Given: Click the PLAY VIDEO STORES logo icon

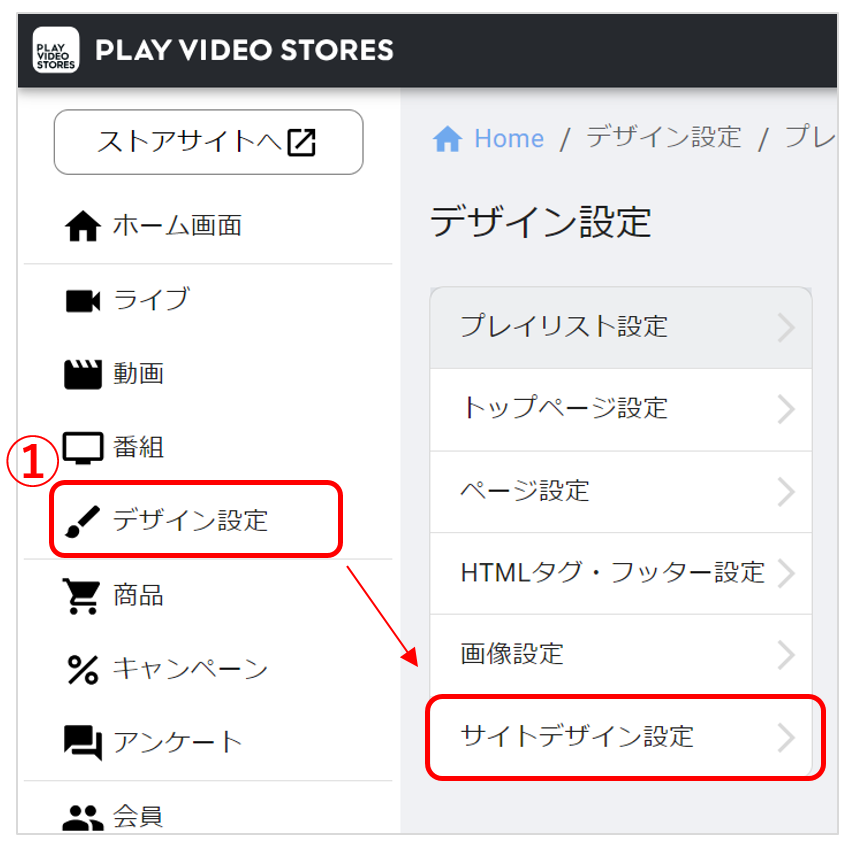Looking at the screenshot, I should point(56,50).
